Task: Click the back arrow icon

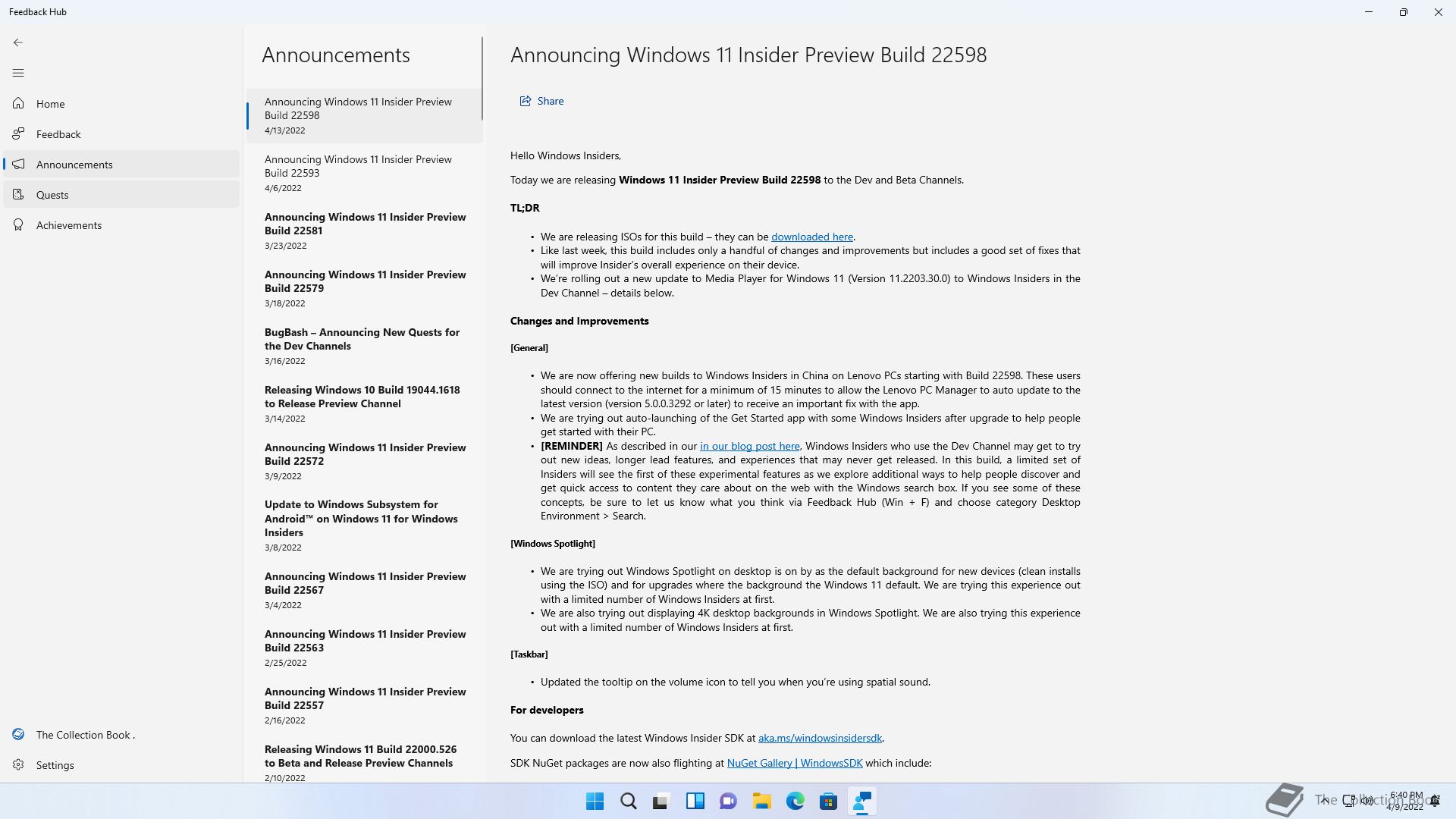Action: click(18, 42)
